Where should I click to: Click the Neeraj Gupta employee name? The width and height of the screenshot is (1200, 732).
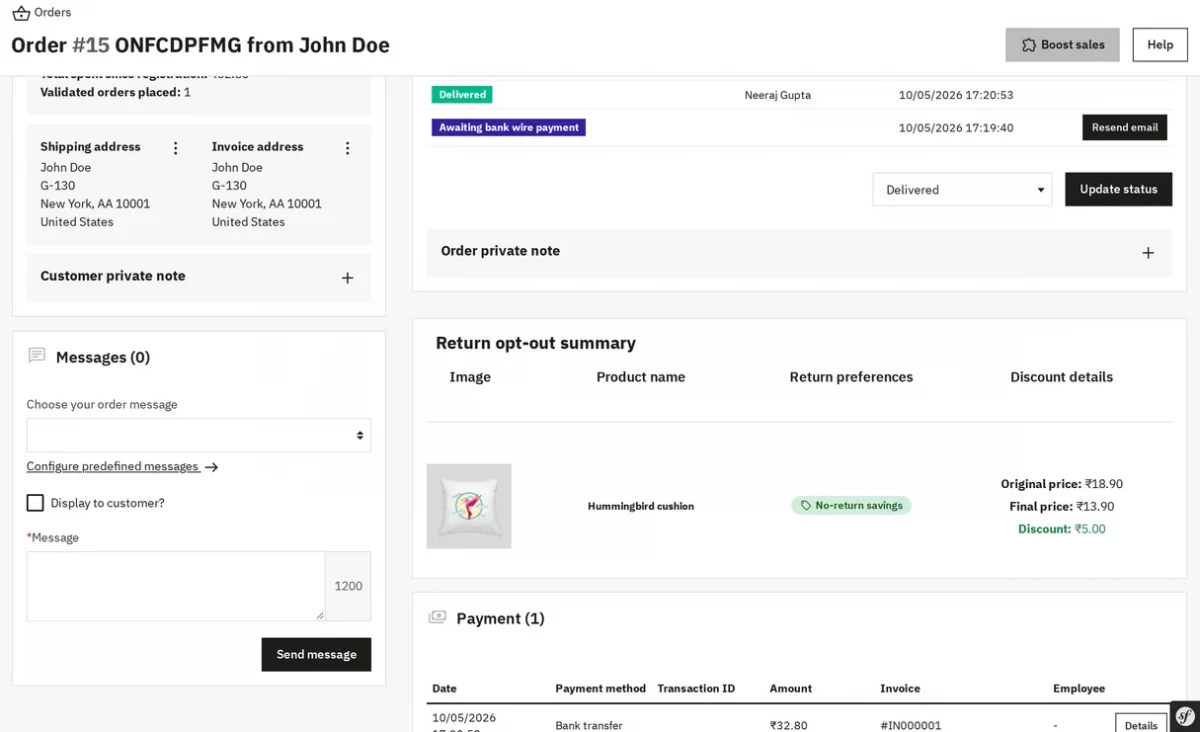coord(778,95)
